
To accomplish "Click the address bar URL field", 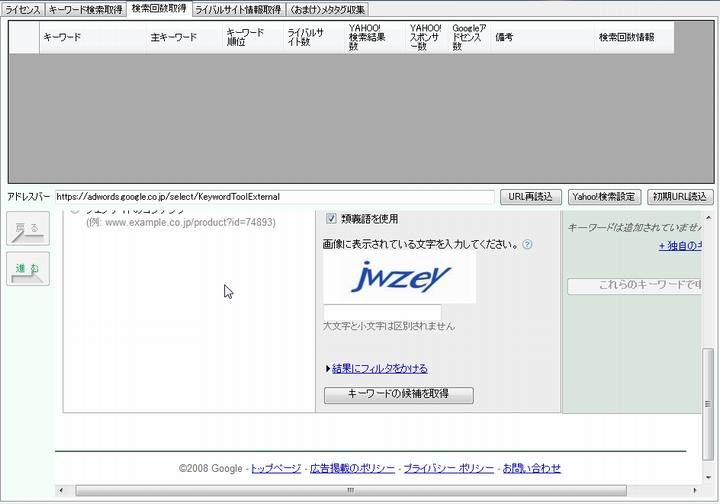I will click(x=275, y=197).
